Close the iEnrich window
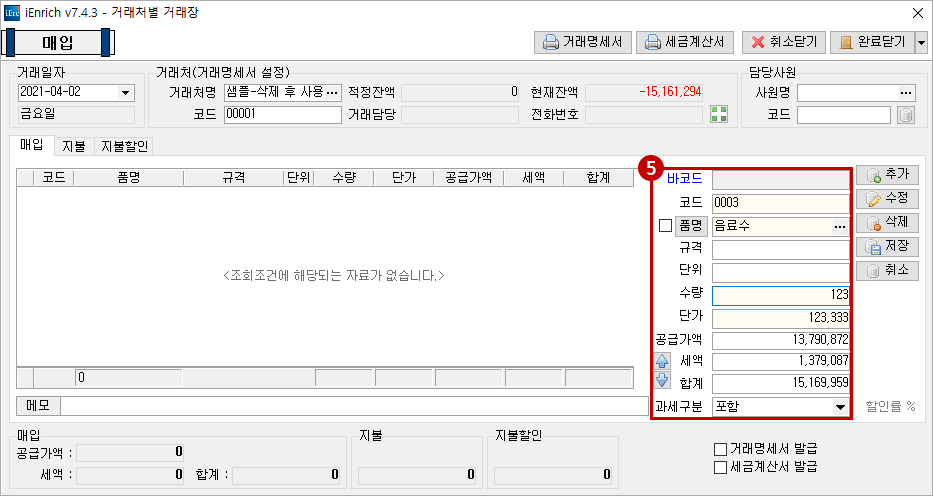The width and height of the screenshot is (933, 496). tap(917, 12)
